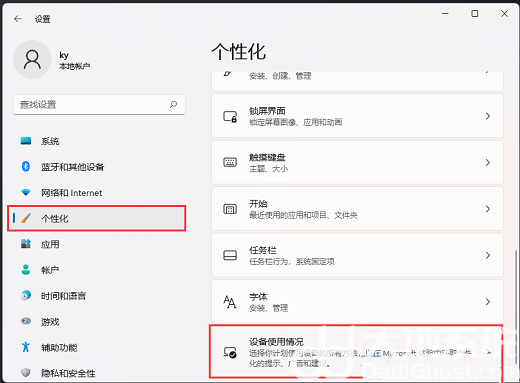Click the 游戏 controller icon
The height and width of the screenshot is (383, 520).
point(26,321)
